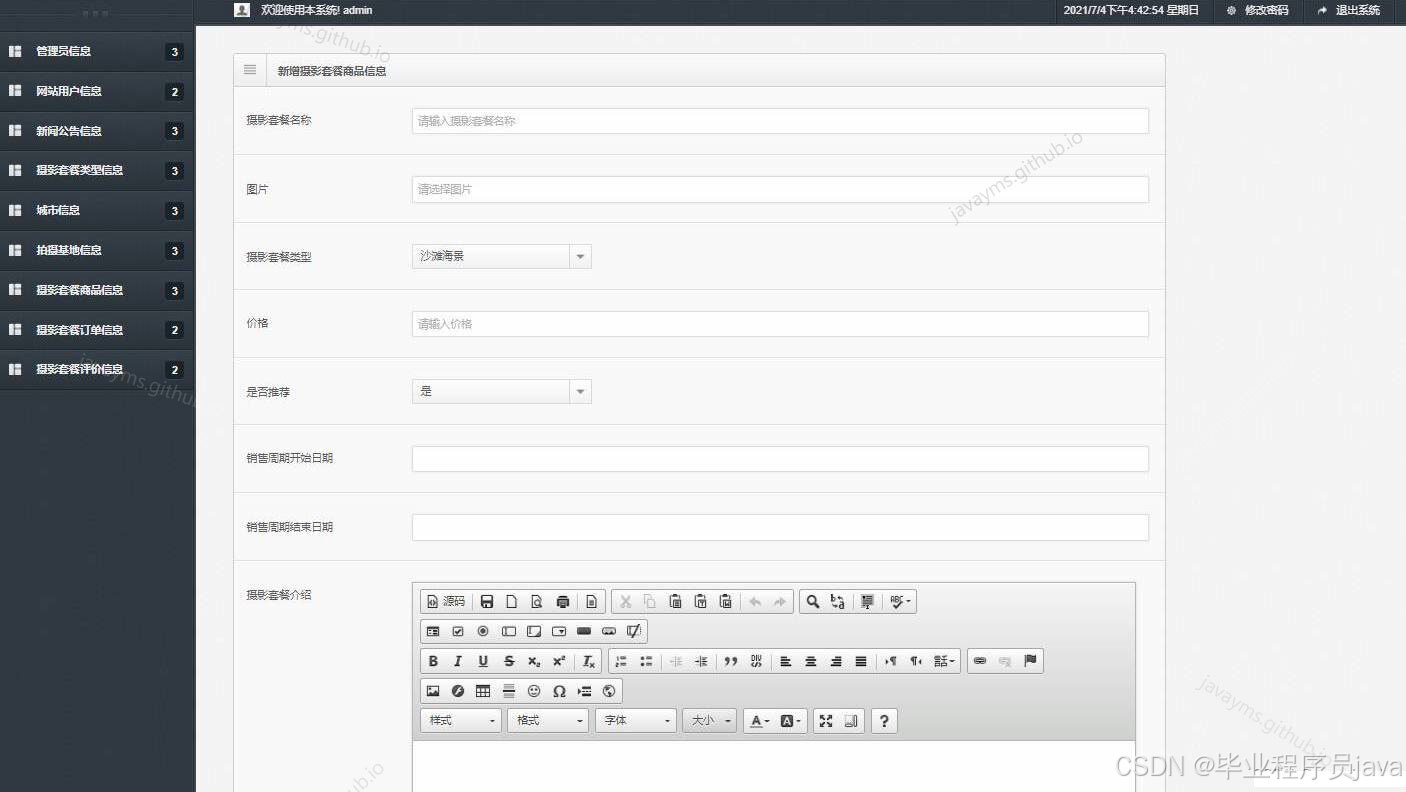Open the About CKEditor question mark icon

[884, 720]
